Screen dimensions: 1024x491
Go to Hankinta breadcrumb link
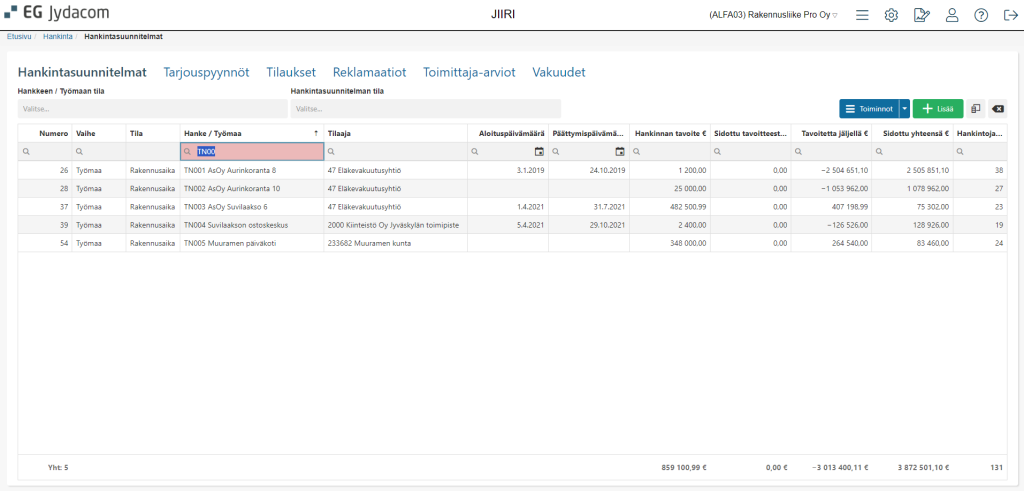click(58, 37)
